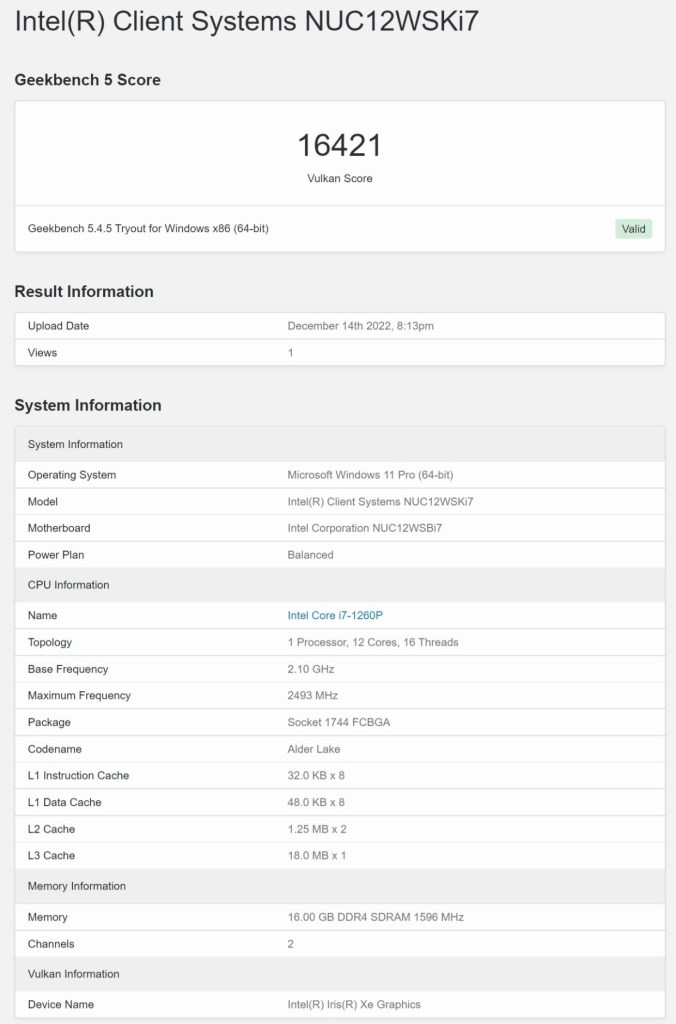The width and height of the screenshot is (676, 1024).
Task: Select the Alder Lake codename value
Action: click(314, 749)
